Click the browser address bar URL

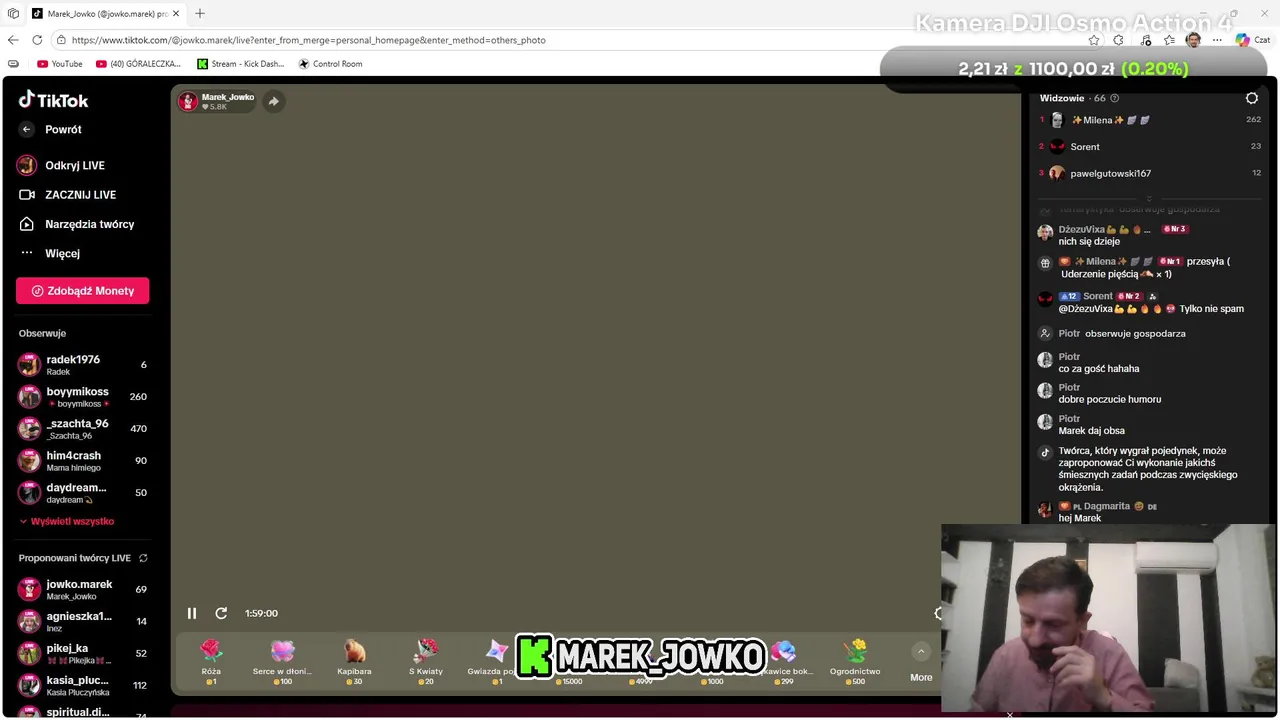tap(308, 40)
